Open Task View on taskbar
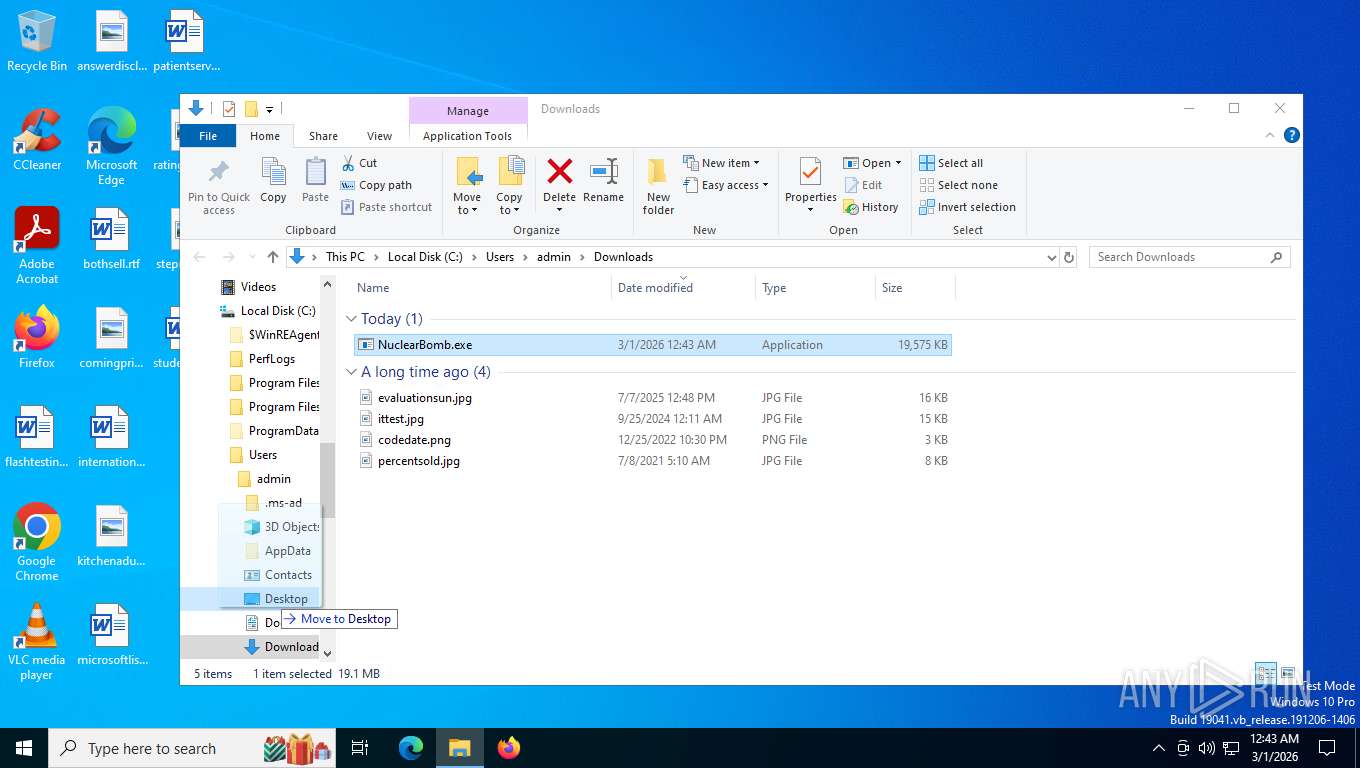 [360, 747]
